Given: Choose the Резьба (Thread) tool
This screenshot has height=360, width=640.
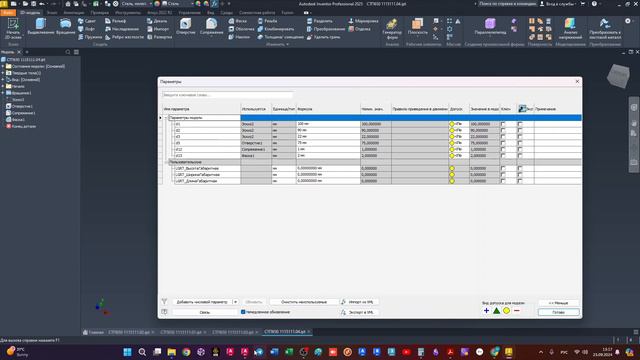Looking at the screenshot, I should coord(267,21).
